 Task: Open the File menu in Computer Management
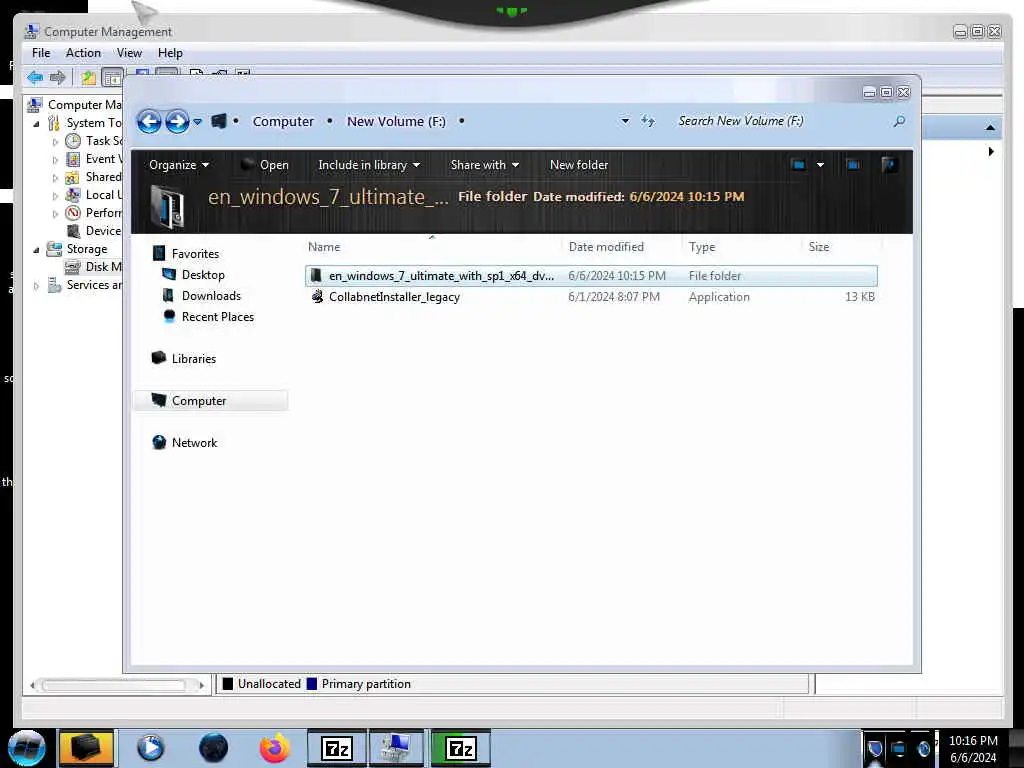tap(40, 53)
